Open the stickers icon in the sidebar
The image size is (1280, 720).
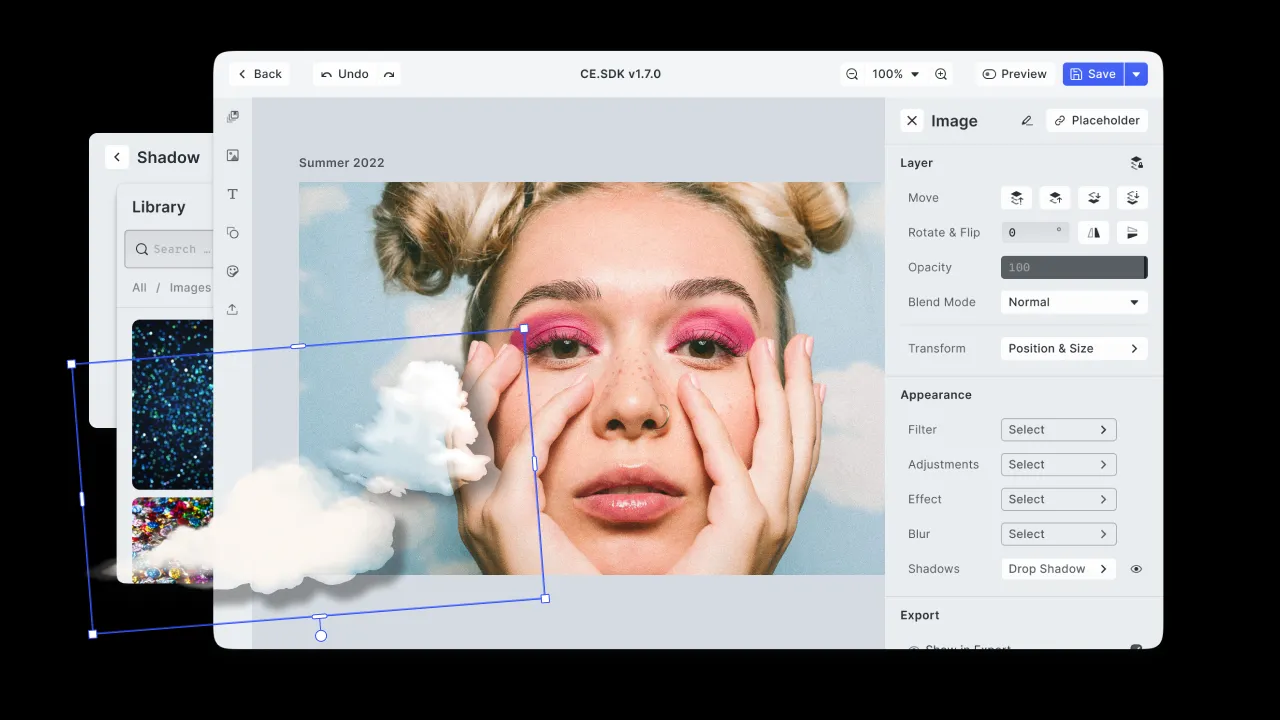[233, 271]
